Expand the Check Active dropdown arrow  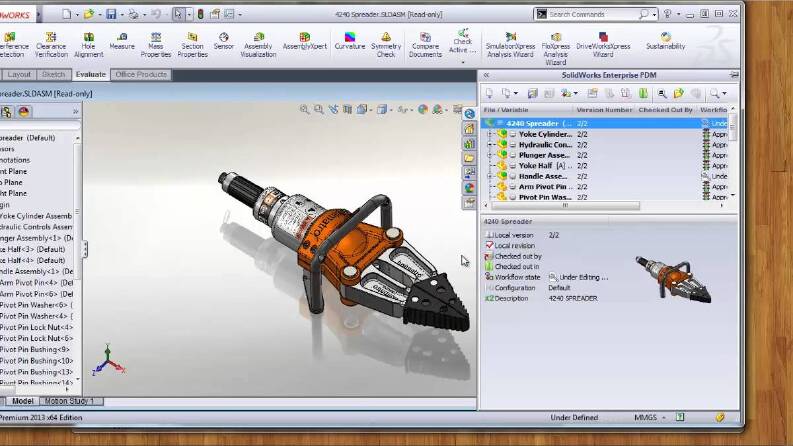tap(463, 62)
